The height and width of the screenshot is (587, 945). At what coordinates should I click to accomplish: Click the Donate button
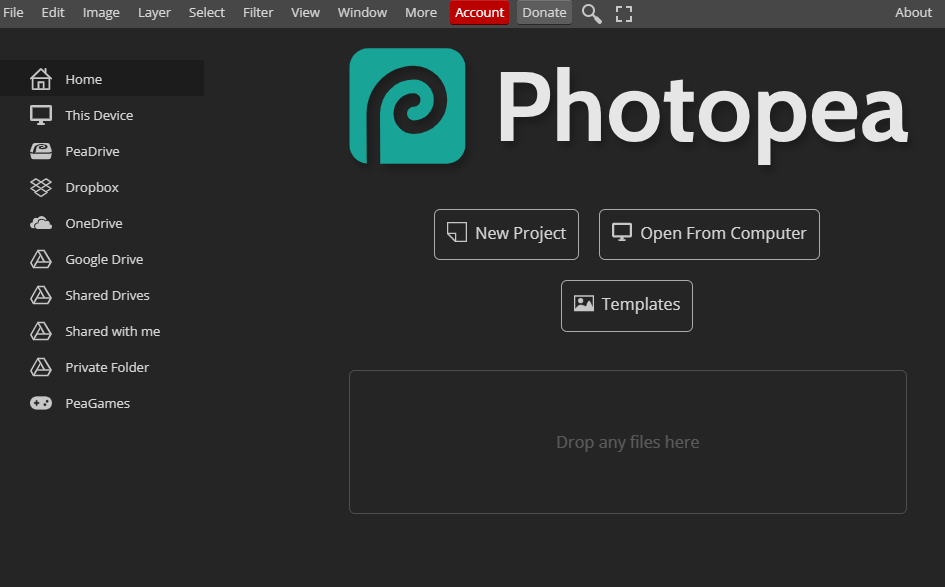coord(544,13)
